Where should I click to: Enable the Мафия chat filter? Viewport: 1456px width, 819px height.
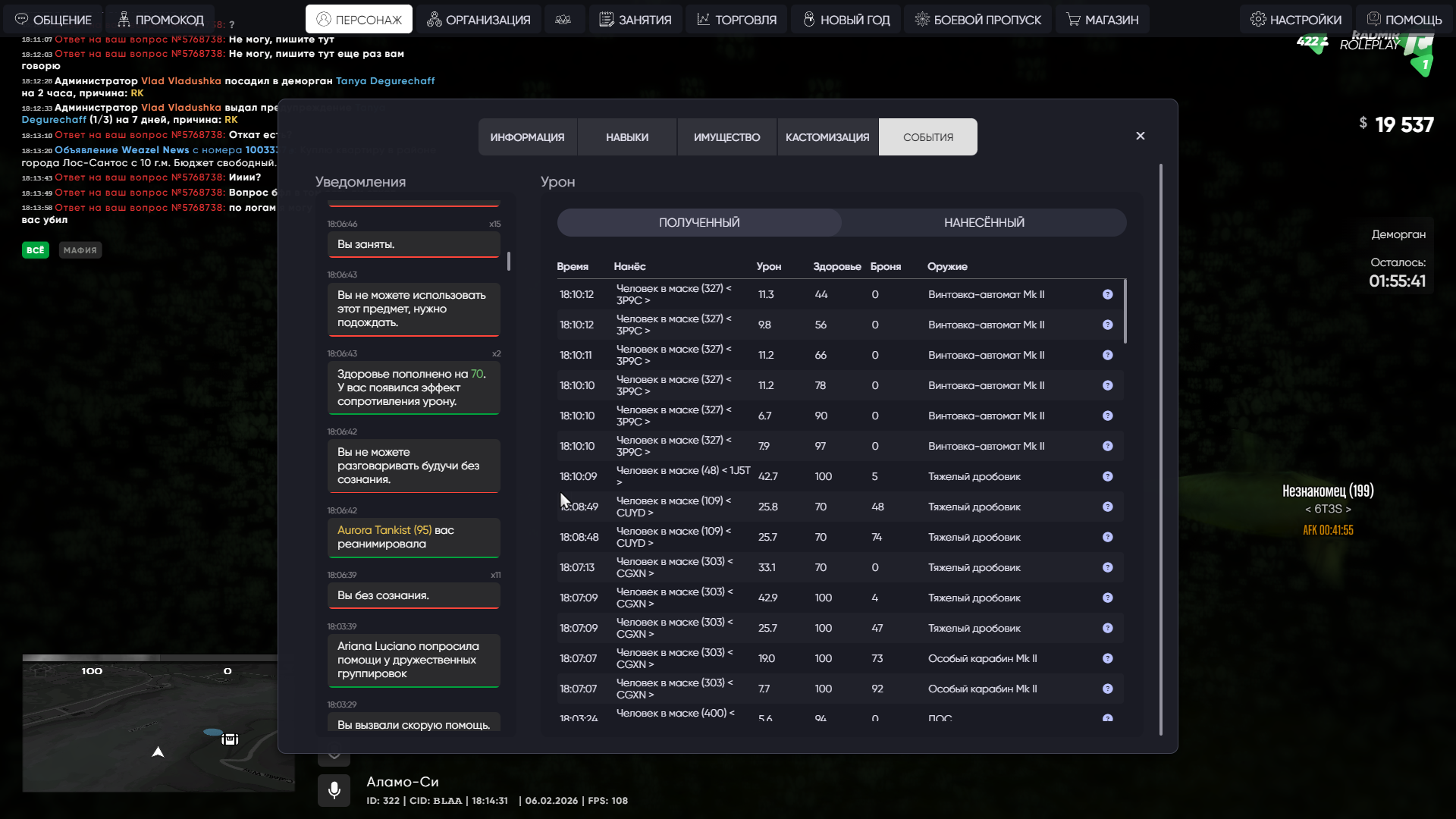click(80, 250)
